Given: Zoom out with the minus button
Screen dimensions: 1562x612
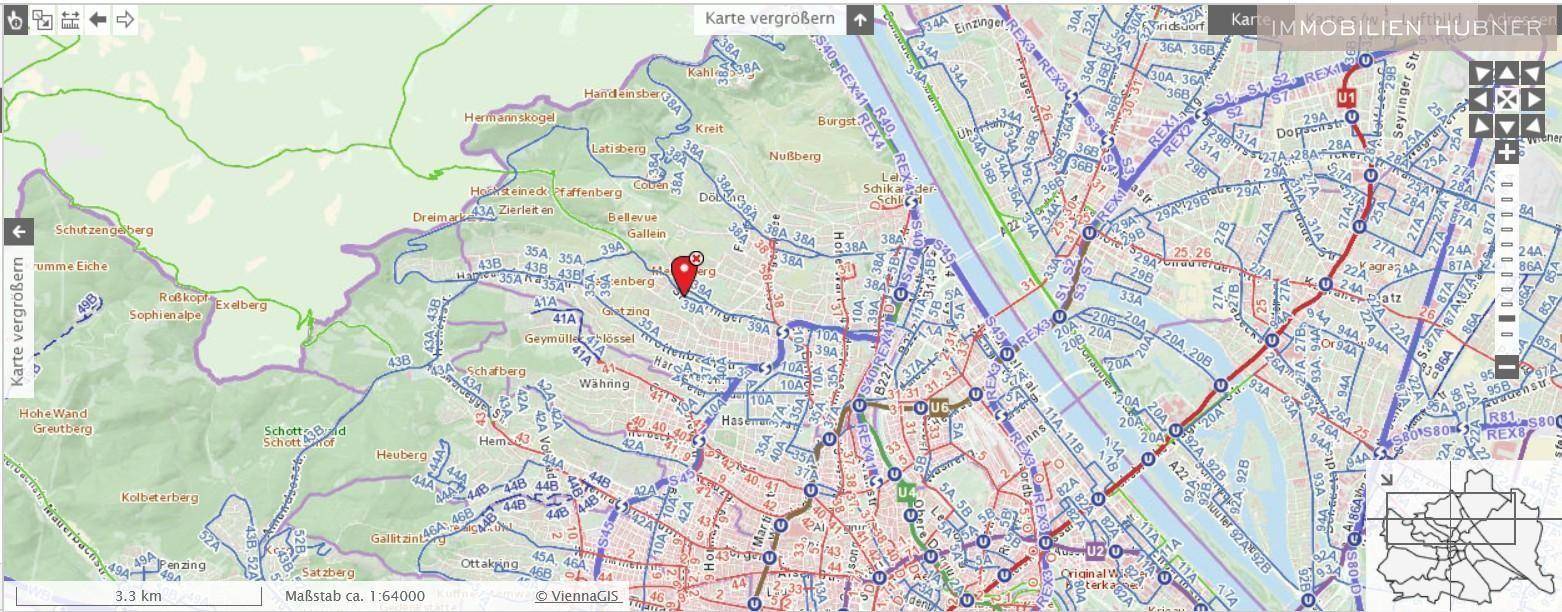Looking at the screenshot, I should [1507, 366].
